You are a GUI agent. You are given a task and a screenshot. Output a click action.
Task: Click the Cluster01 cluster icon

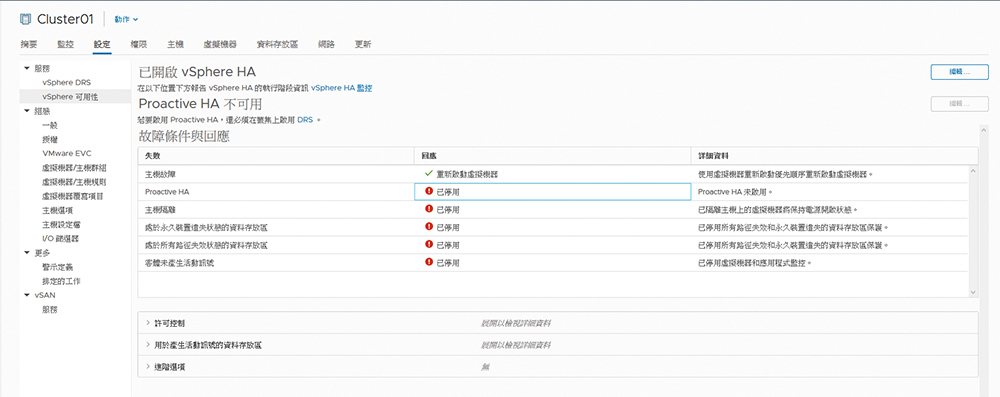pos(26,19)
